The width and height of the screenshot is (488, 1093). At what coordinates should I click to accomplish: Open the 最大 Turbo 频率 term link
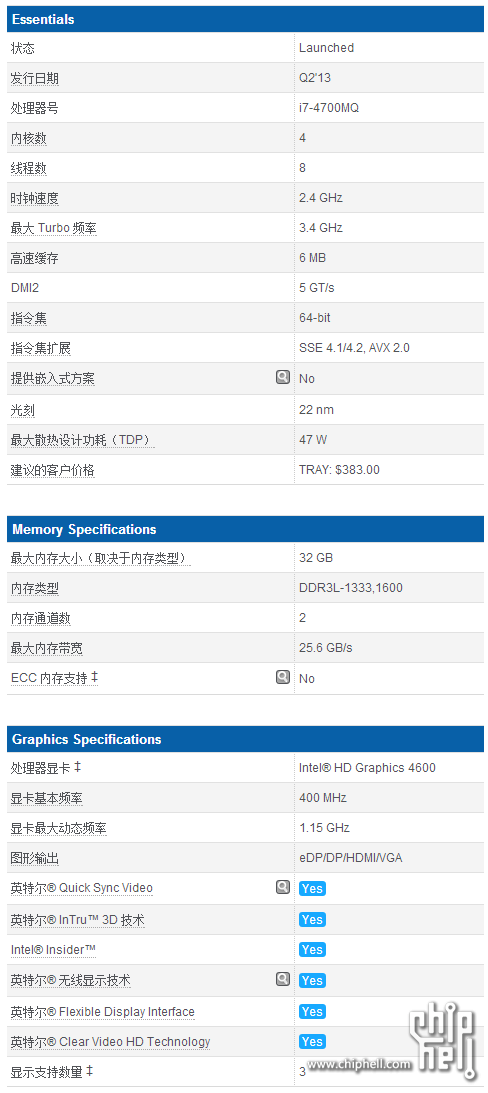(54, 228)
